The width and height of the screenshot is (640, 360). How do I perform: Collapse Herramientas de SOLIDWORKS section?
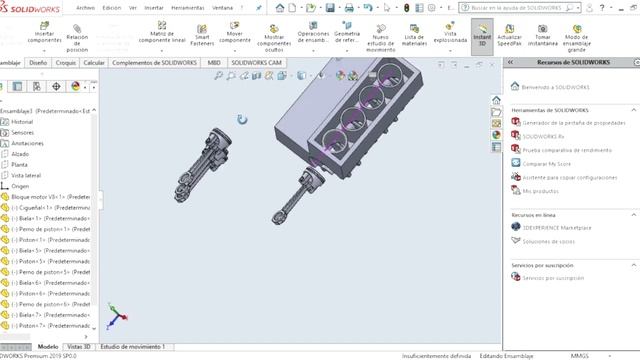pos(633,110)
